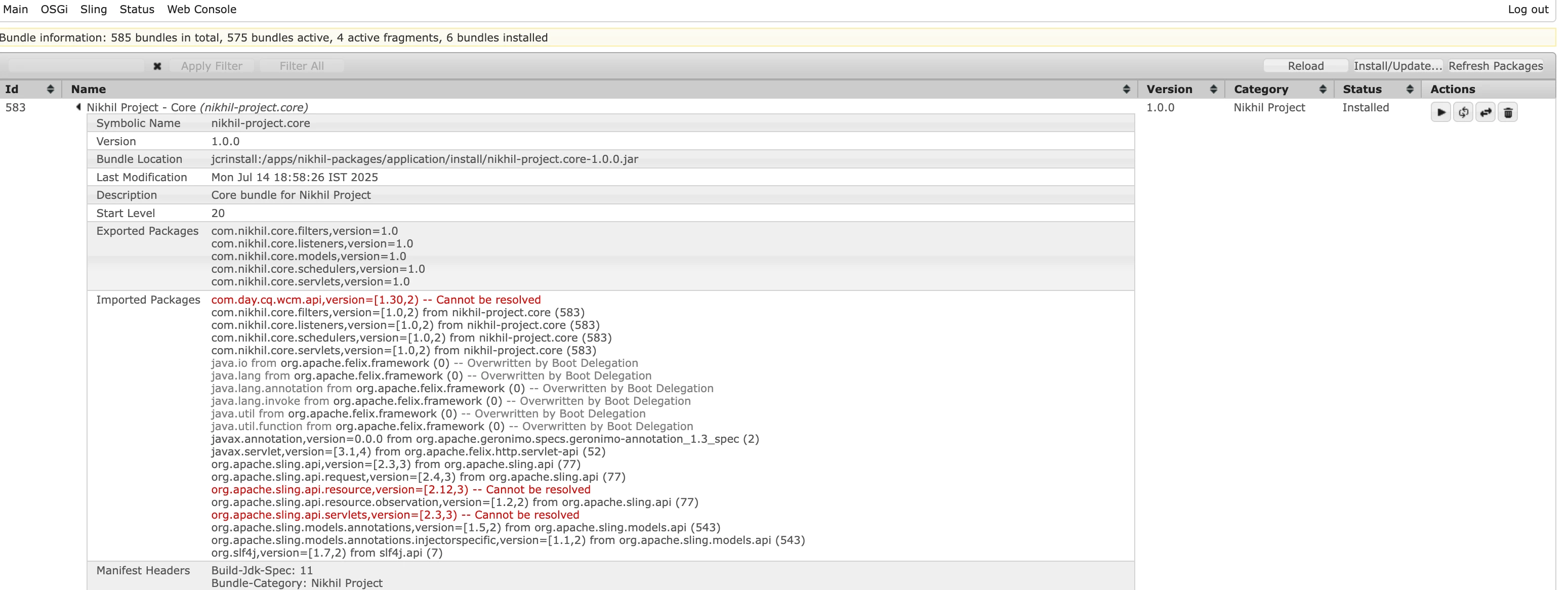
Task: Clear the filter with X icon
Action: pos(157,66)
